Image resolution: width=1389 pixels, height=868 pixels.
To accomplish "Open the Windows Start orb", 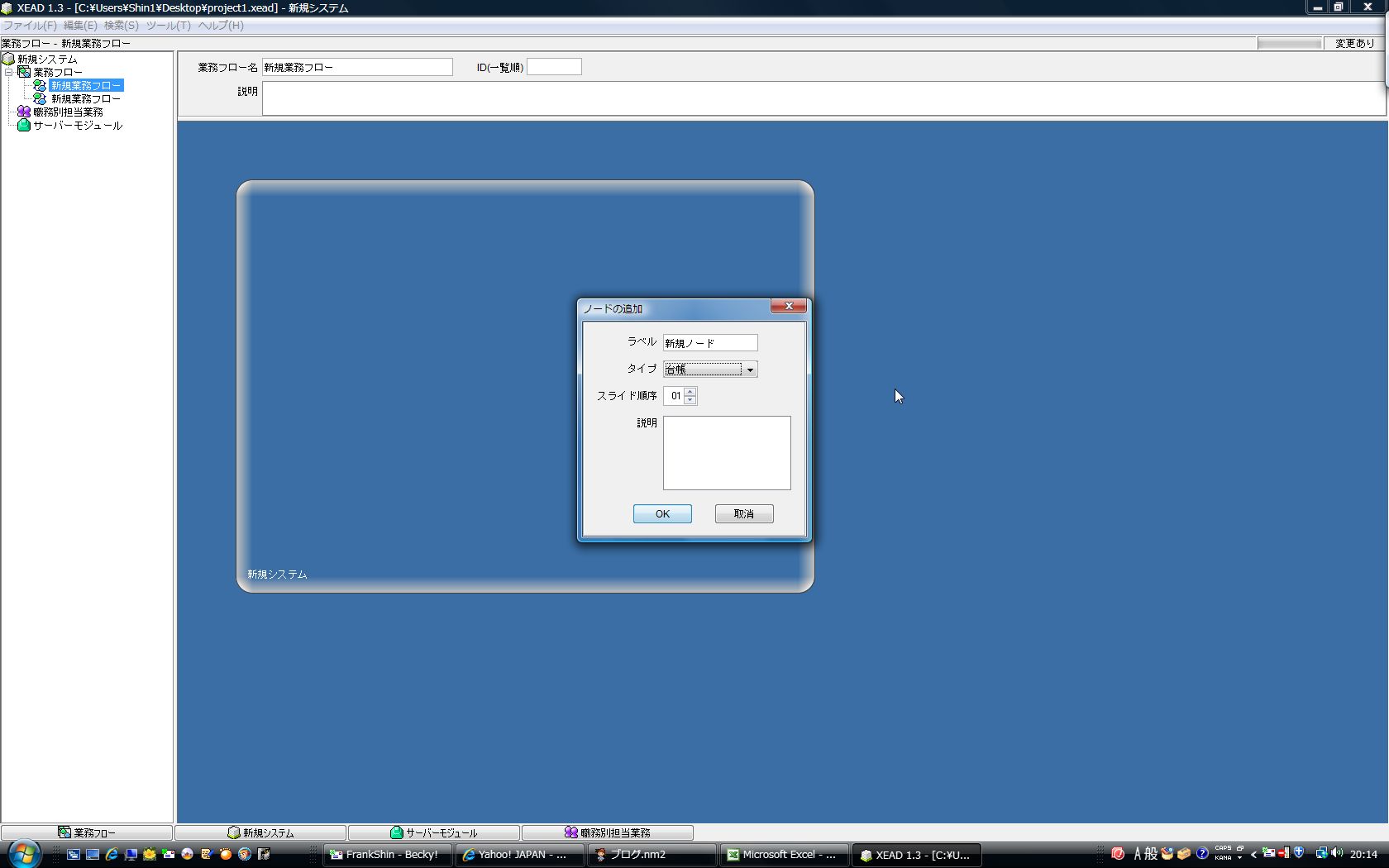I will (24, 854).
